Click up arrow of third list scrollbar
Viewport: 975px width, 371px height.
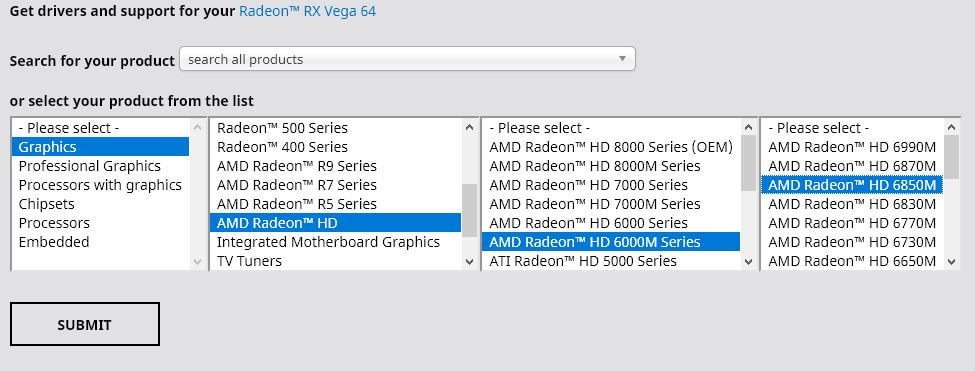click(749, 127)
